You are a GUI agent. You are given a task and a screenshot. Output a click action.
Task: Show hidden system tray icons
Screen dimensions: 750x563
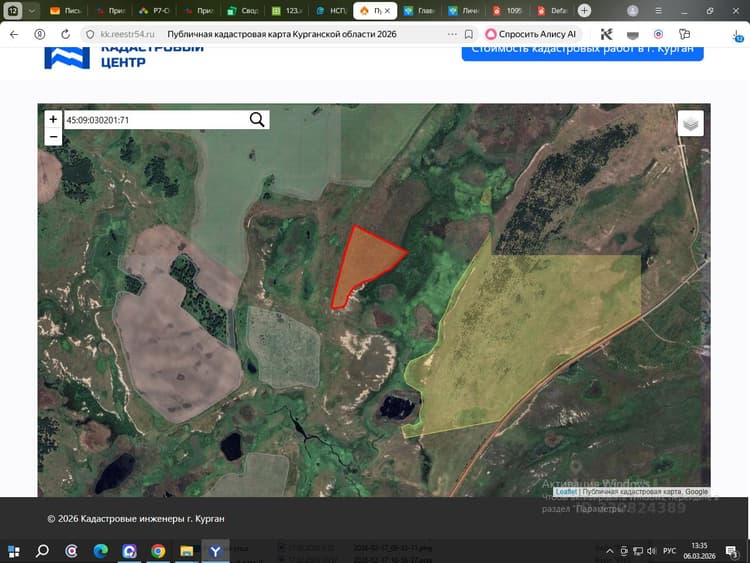(x=609, y=551)
